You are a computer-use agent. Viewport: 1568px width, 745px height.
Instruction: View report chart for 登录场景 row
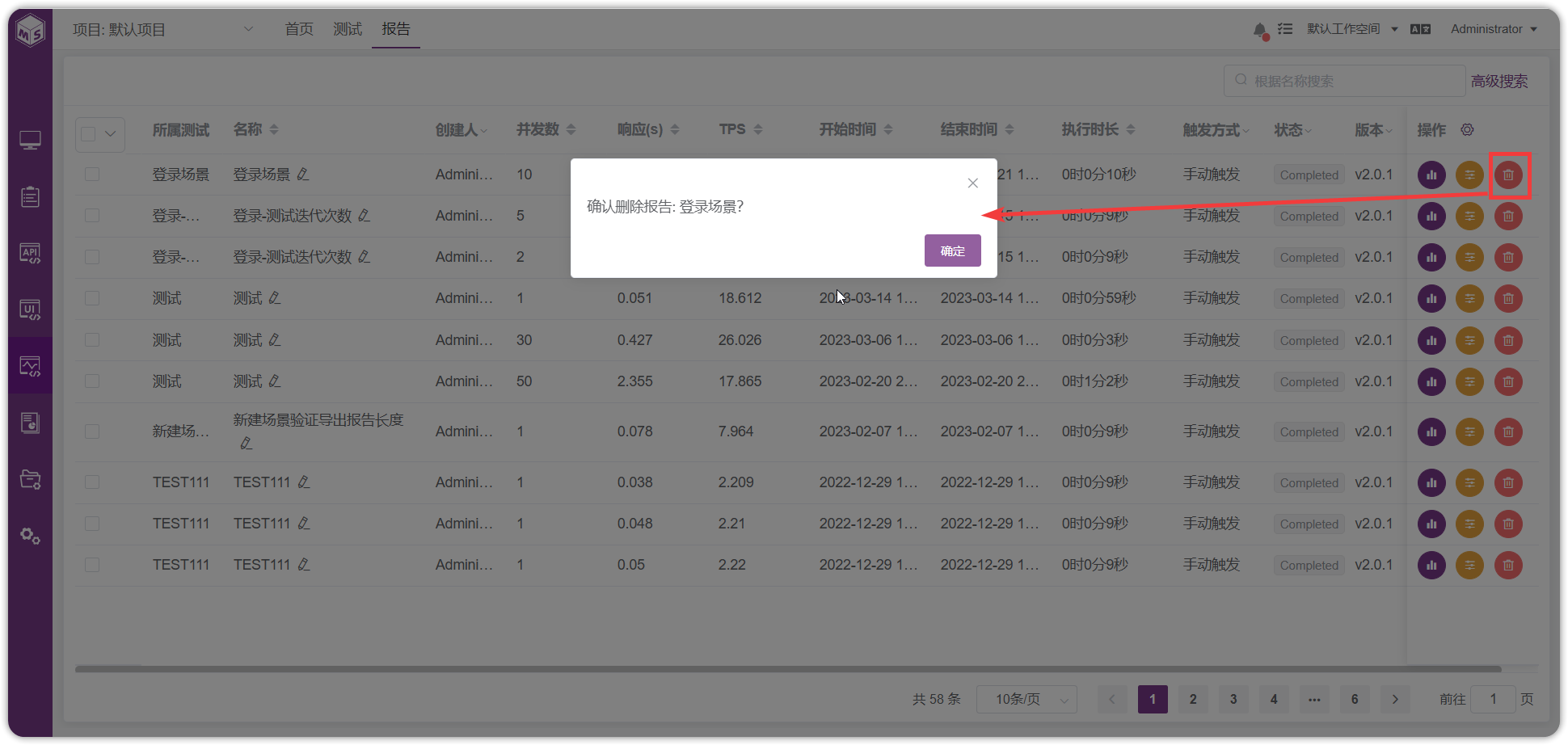point(1431,175)
